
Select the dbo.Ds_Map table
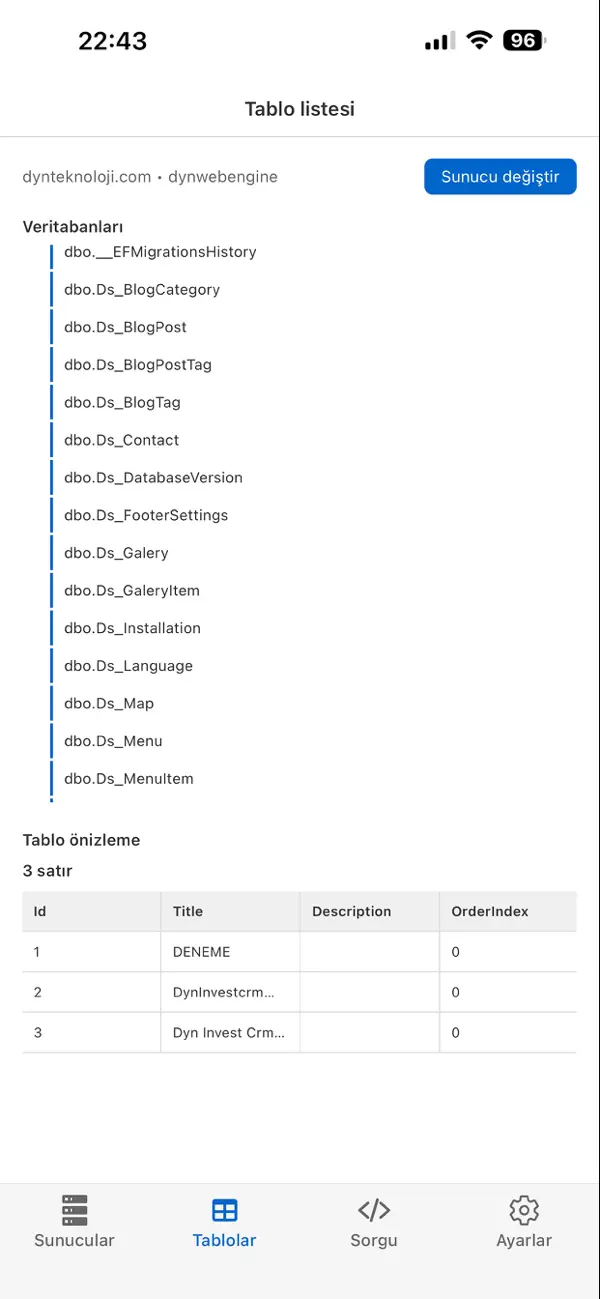(108, 703)
